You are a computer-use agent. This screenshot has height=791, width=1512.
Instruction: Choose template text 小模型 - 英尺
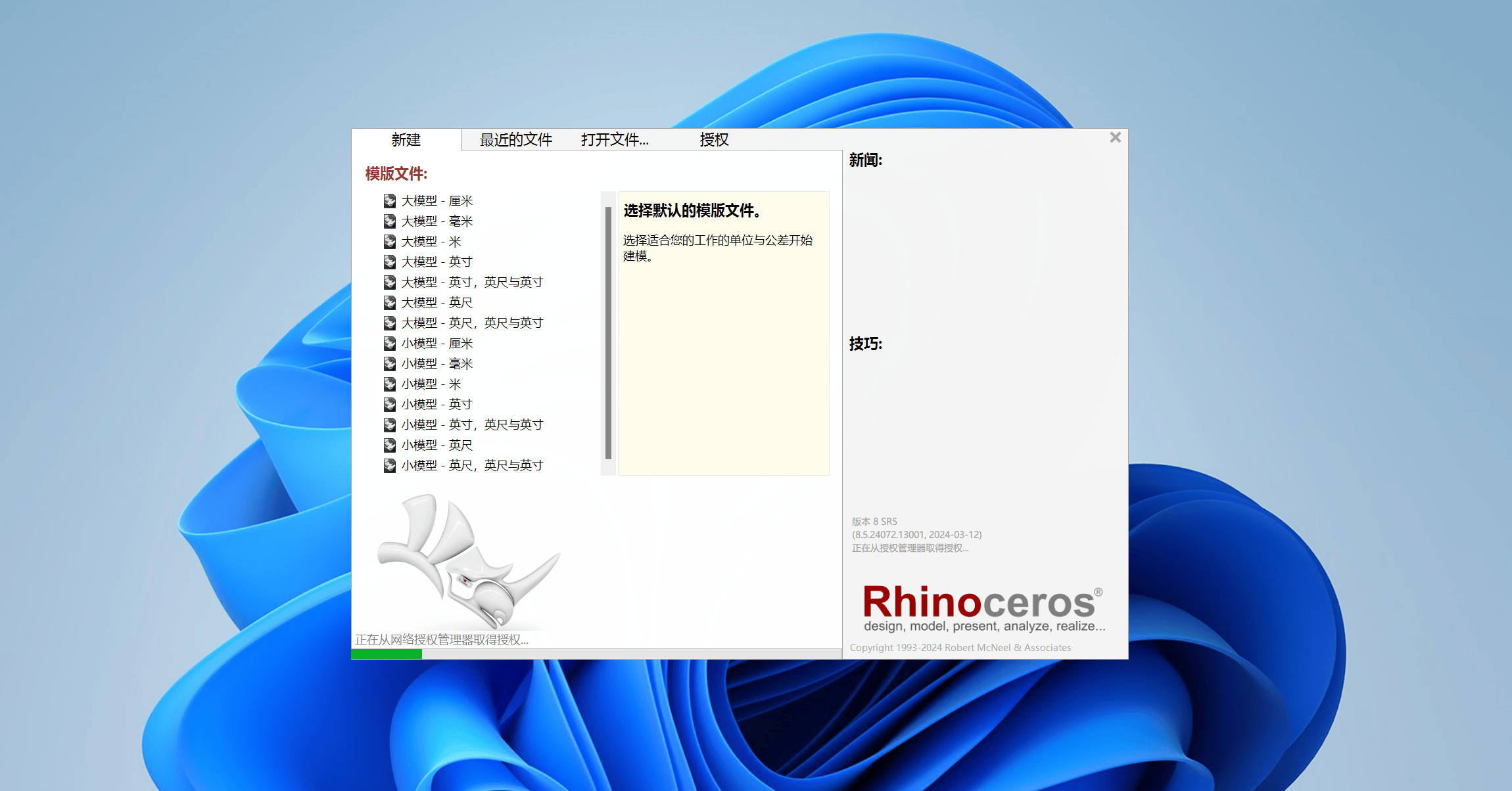437,445
